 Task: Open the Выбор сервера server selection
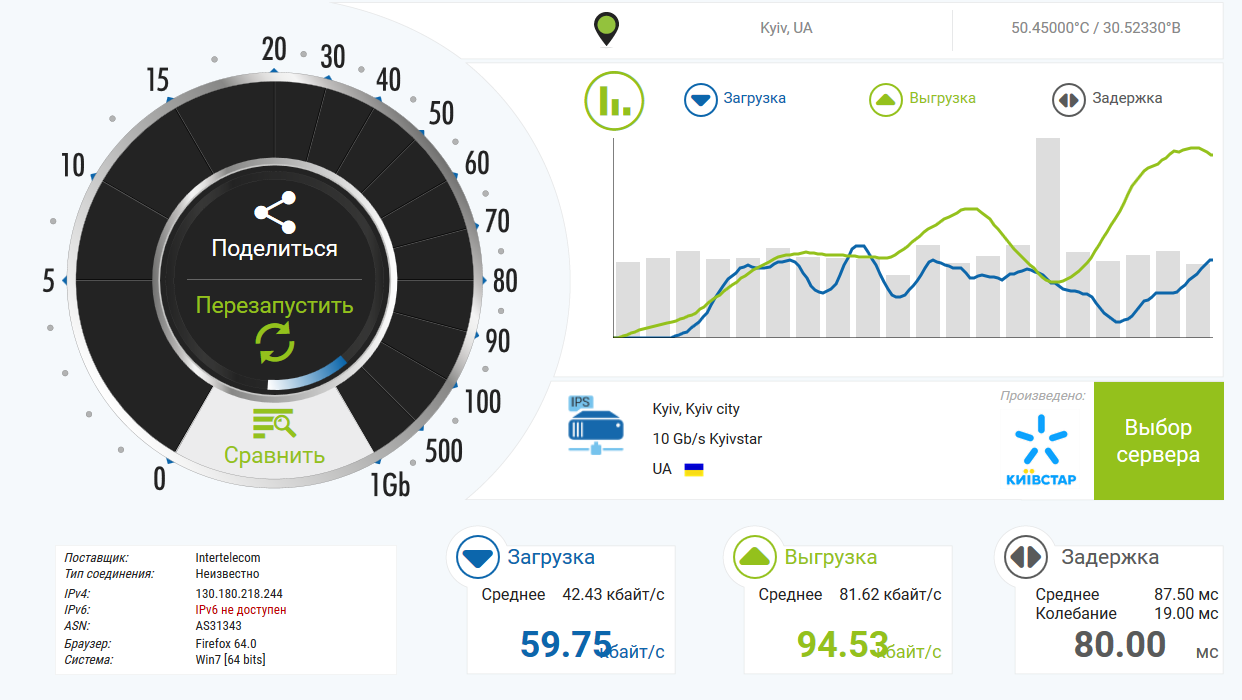coord(1158,441)
